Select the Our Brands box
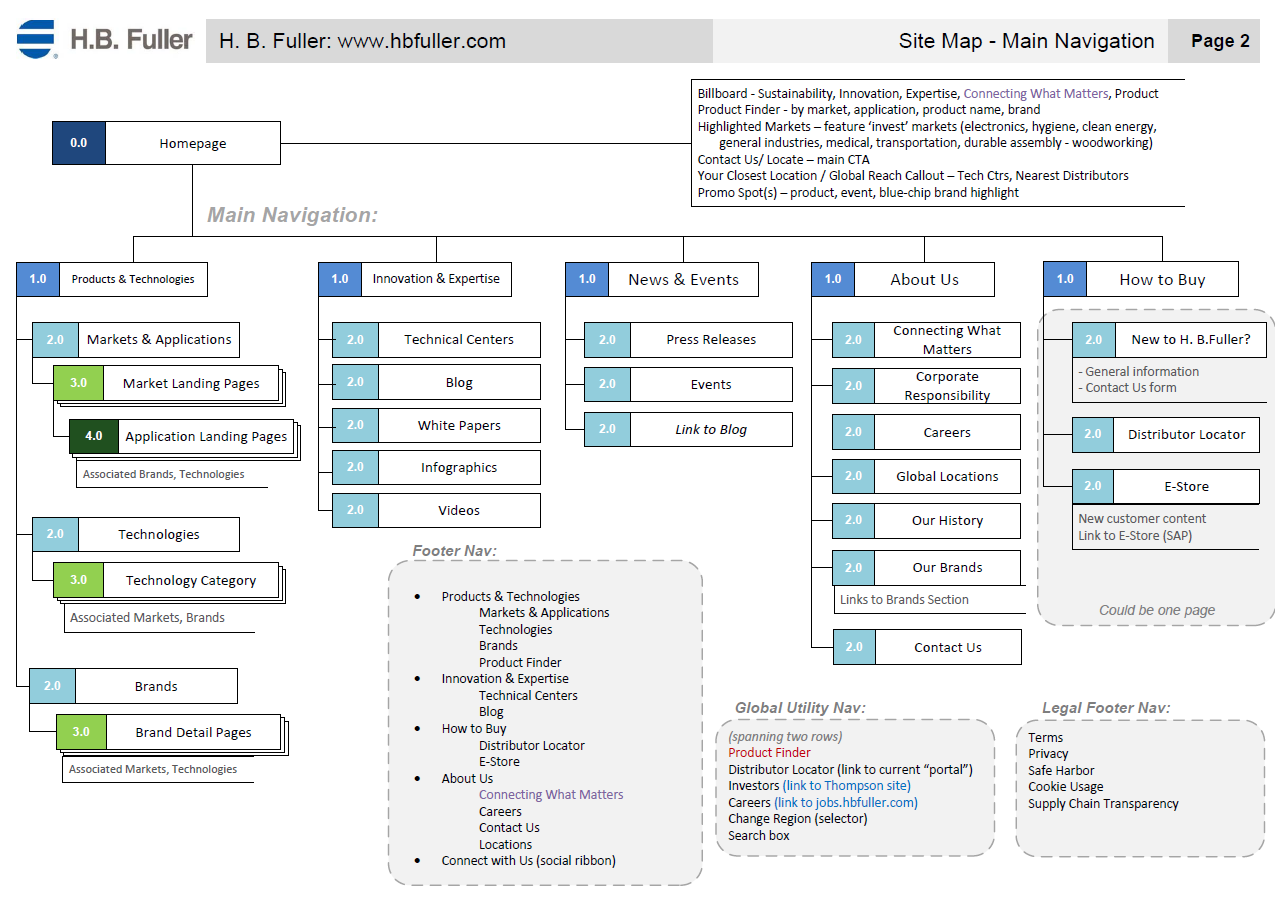 point(926,568)
